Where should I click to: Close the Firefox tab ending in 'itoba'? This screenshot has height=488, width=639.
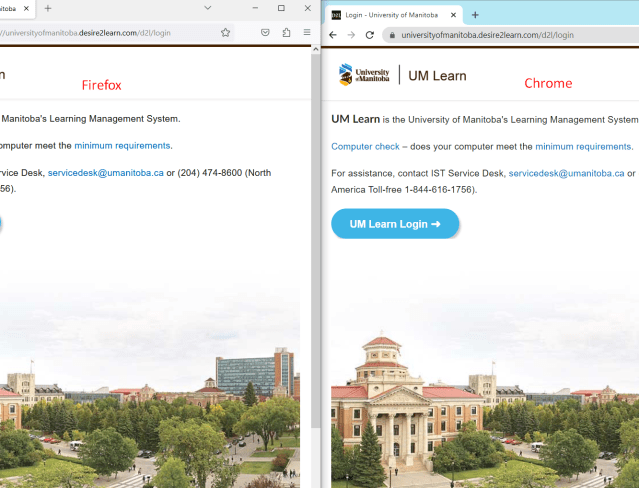tap(26, 8)
